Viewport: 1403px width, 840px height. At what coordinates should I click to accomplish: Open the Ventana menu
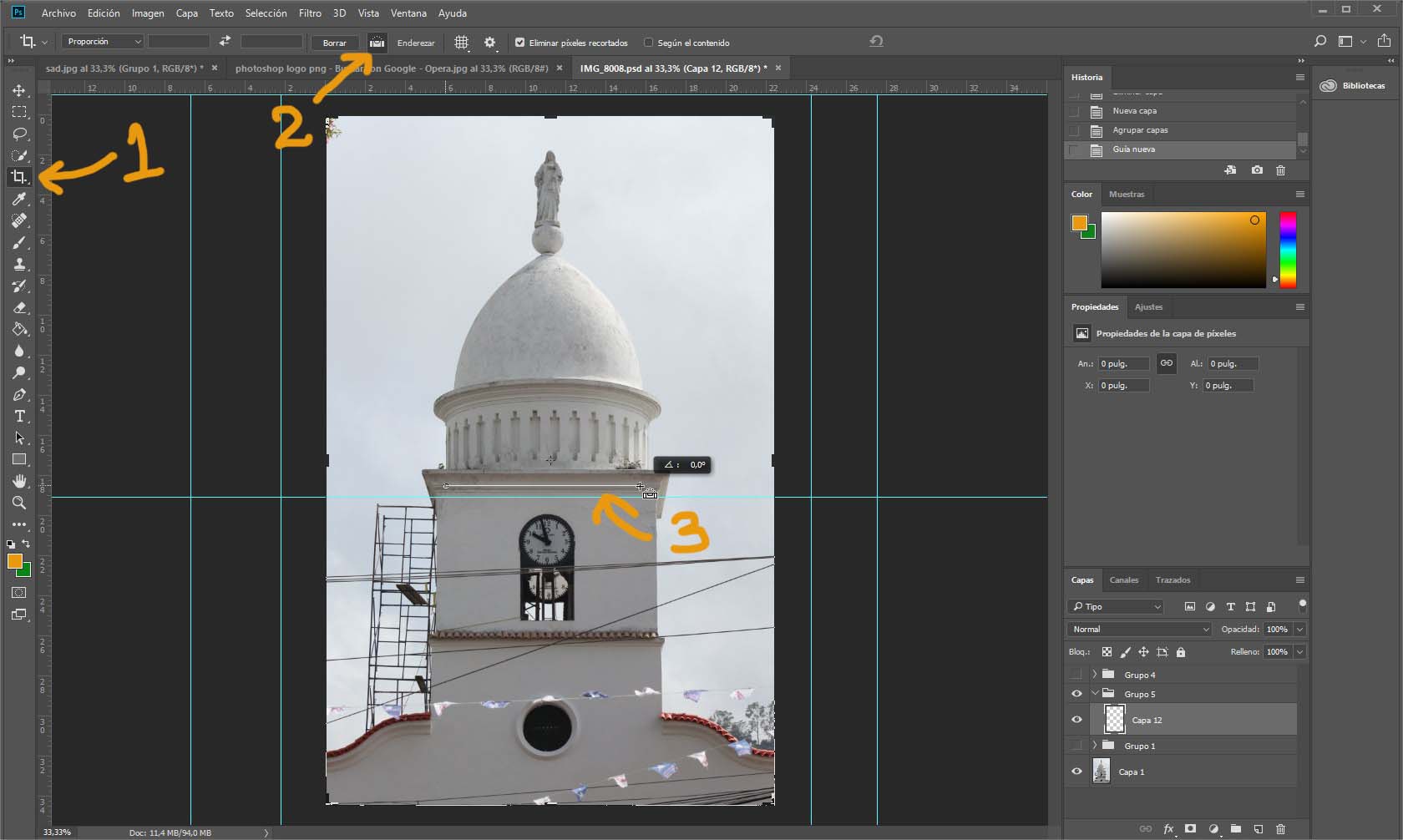coord(408,13)
